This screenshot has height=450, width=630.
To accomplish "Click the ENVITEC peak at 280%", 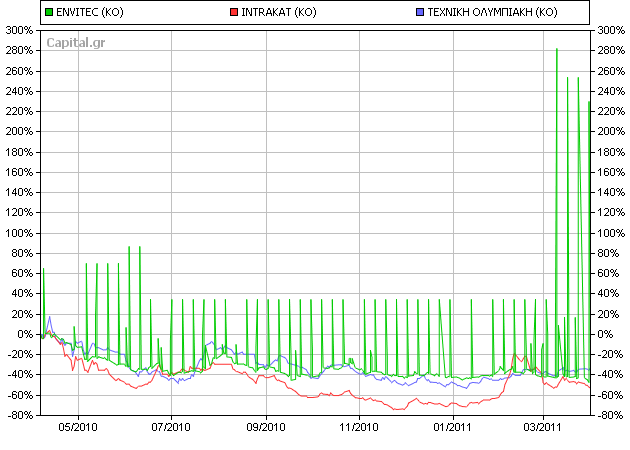I will (x=556, y=49).
